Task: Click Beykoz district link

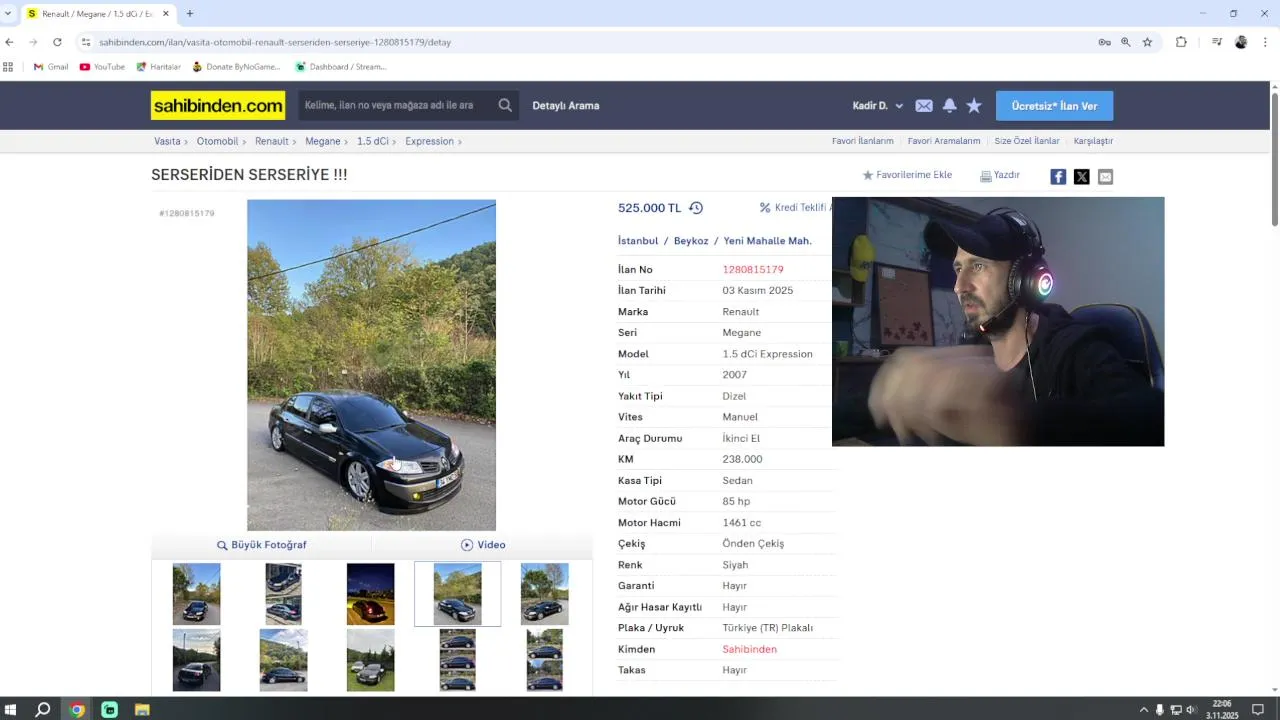Action: 691,241
